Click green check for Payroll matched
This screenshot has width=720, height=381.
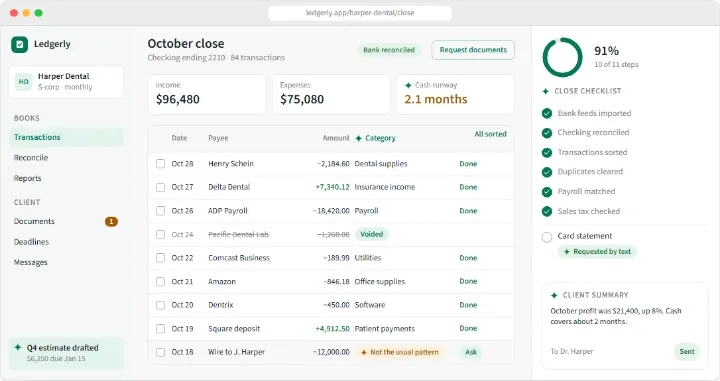[x=547, y=192]
